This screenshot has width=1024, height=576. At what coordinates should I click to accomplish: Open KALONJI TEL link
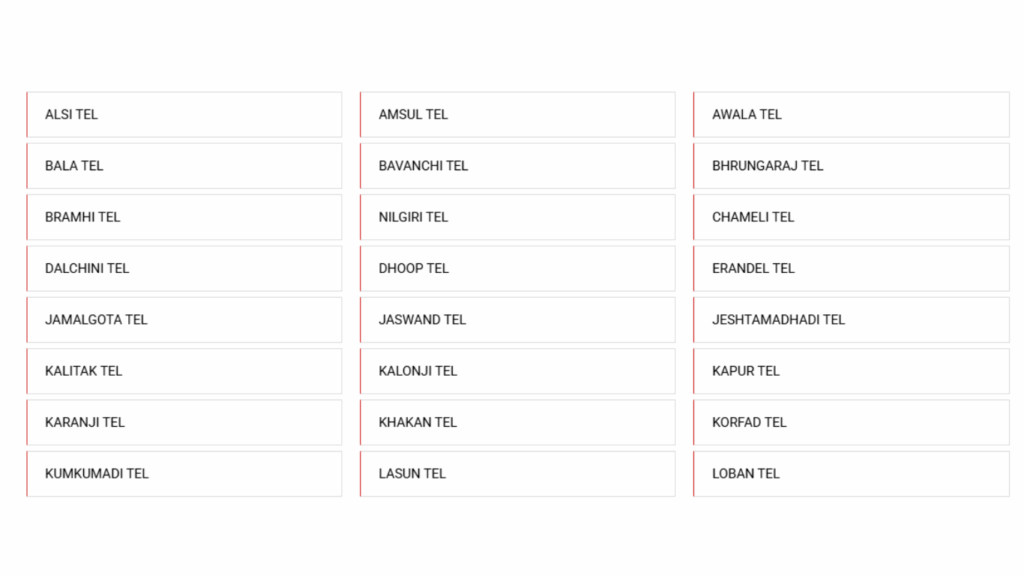pyautogui.click(x=517, y=371)
